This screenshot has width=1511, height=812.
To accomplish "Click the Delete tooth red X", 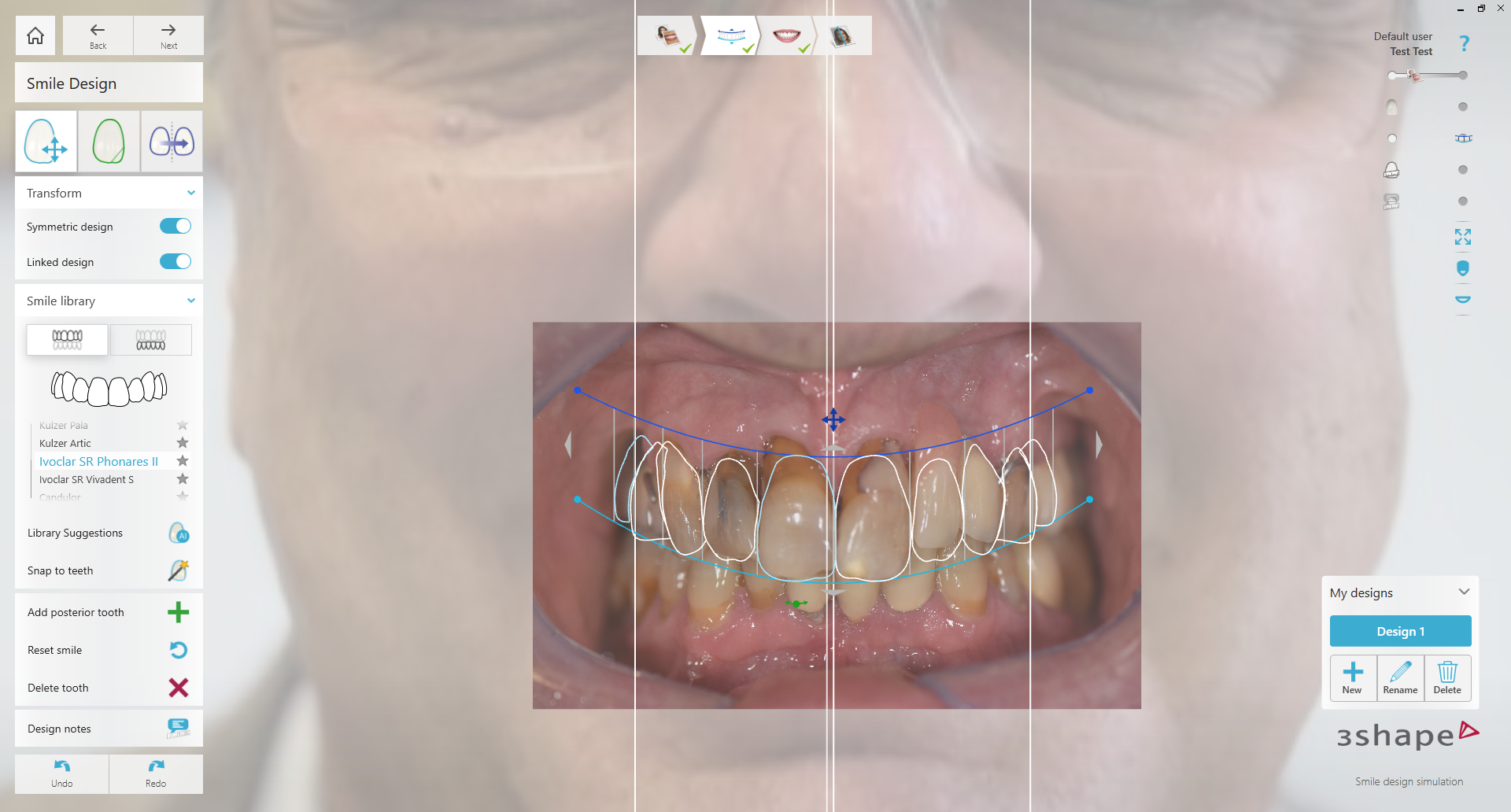I will pos(179,688).
